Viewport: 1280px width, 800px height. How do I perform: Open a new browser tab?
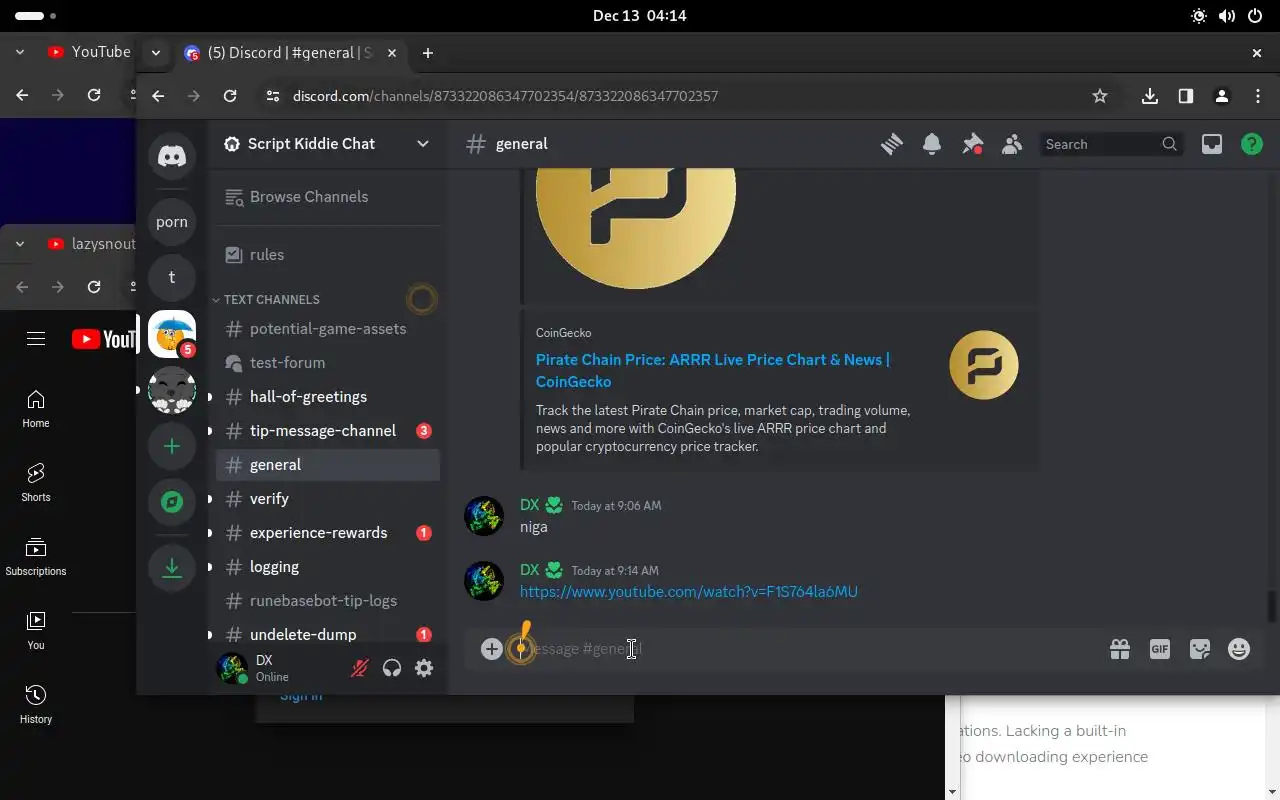tap(428, 53)
